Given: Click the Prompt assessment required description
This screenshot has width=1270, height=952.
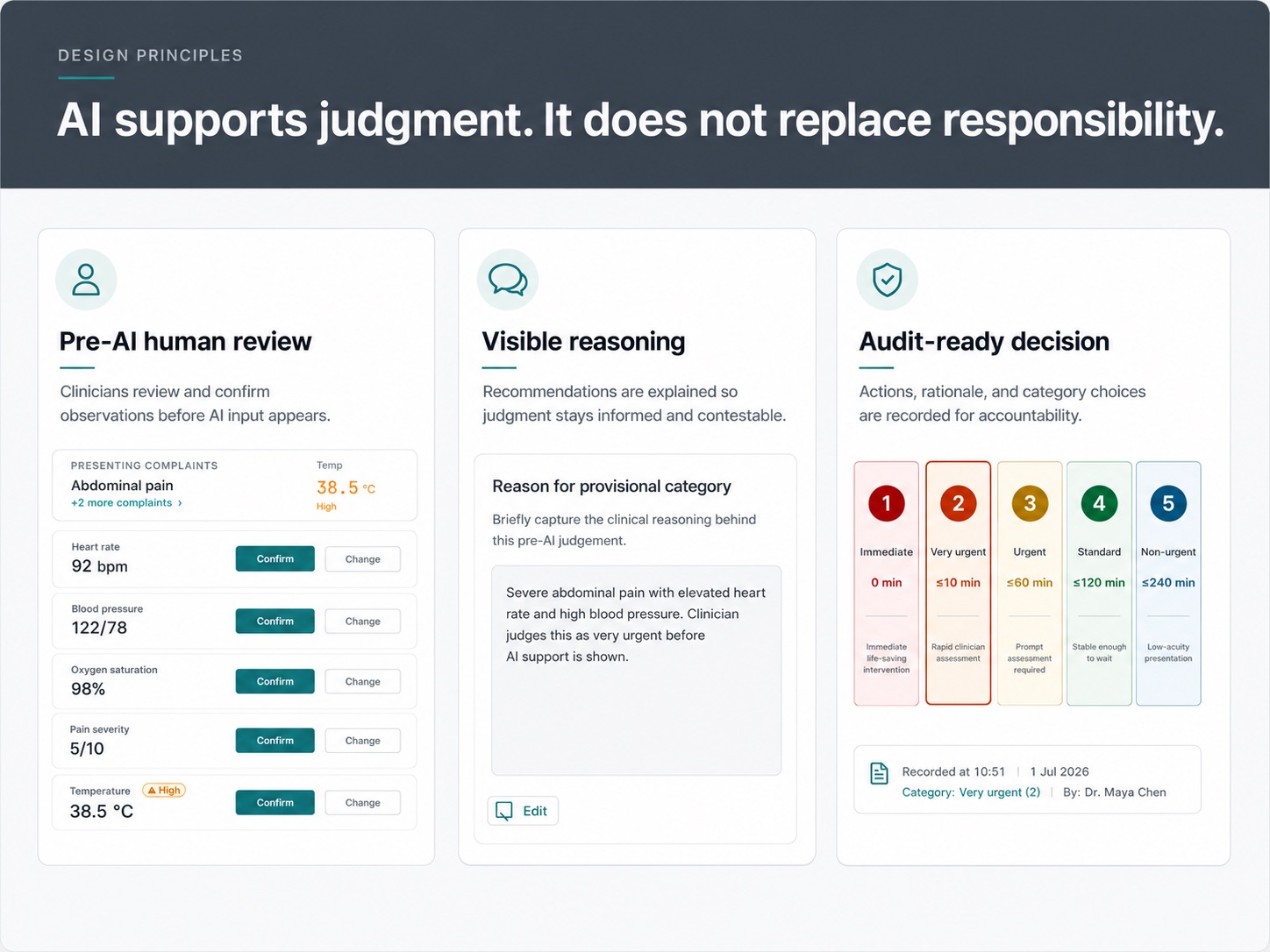Looking at the screenshot, I should click(x=1030, y=658).
